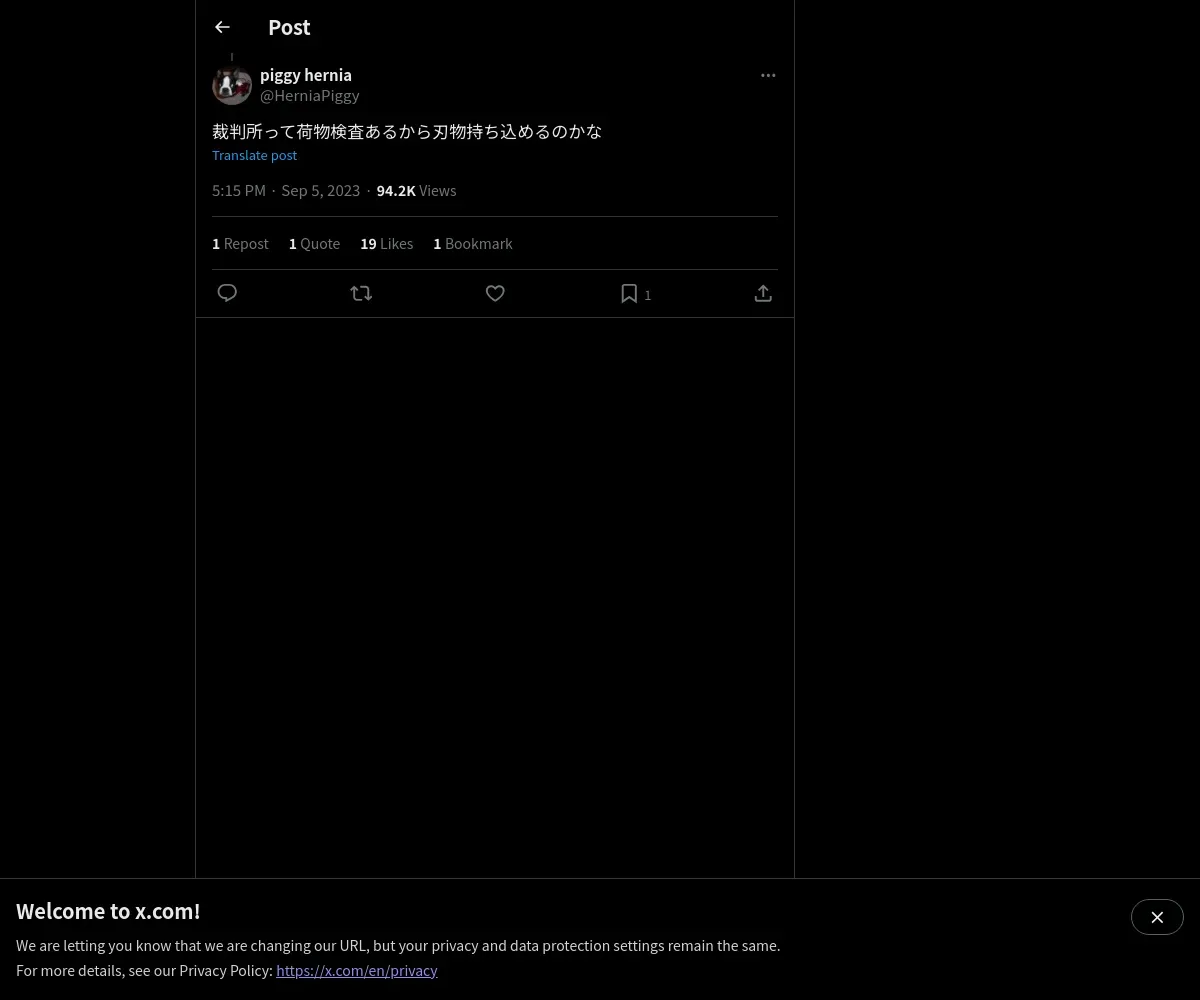This screenshot has width=1200, height=1000.
Task: Like the post with the heart icon
Action: point(495,293)
